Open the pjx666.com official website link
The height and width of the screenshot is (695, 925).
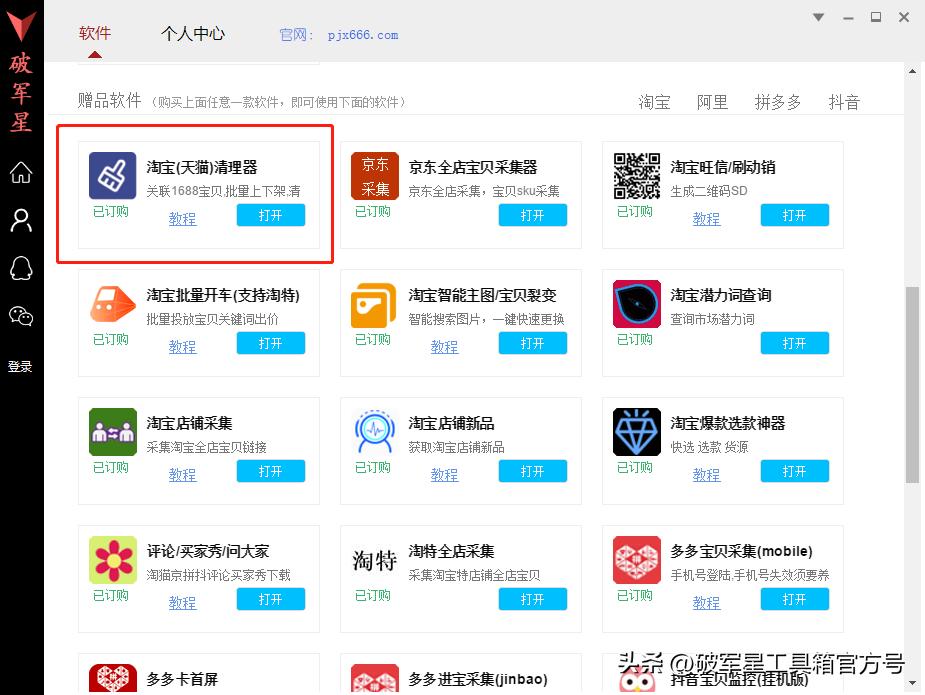click(x=364, y=34)
